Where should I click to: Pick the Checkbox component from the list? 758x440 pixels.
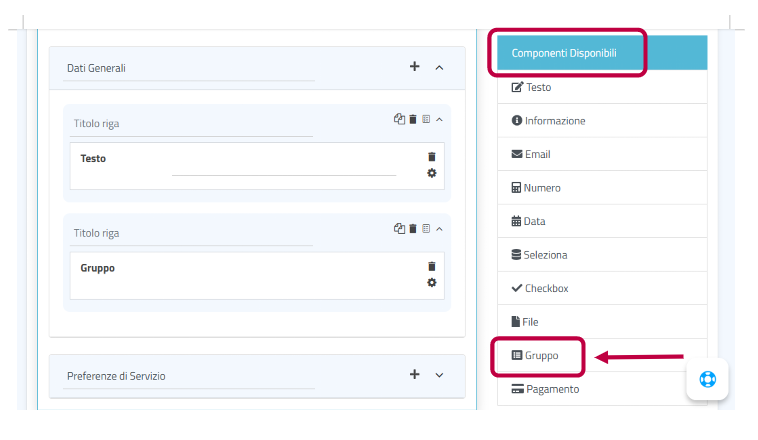point(539,289)
